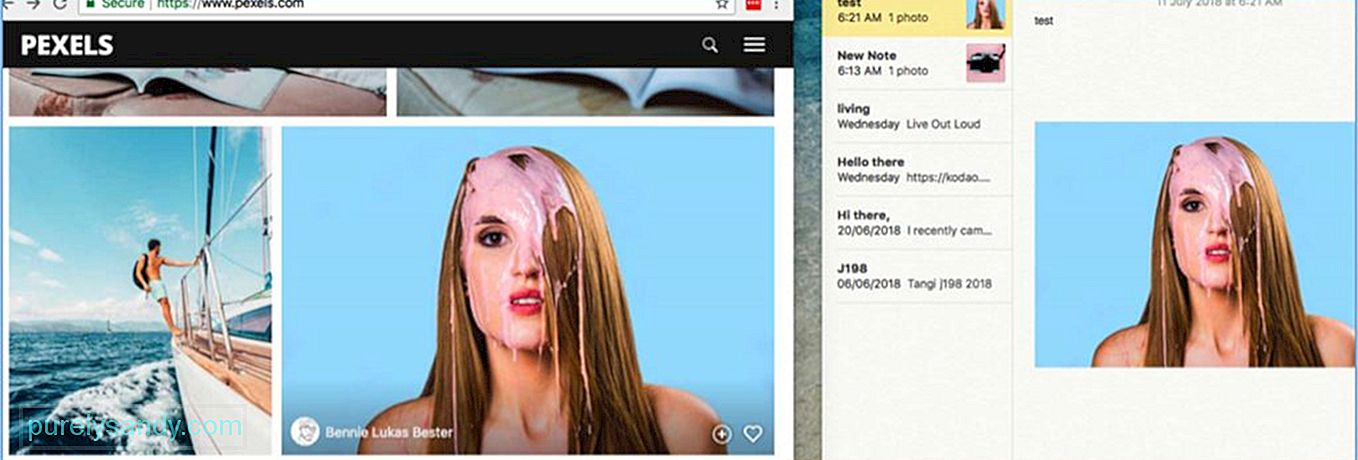
Task: Click the PEXELS logo
Action: [67, 45]
